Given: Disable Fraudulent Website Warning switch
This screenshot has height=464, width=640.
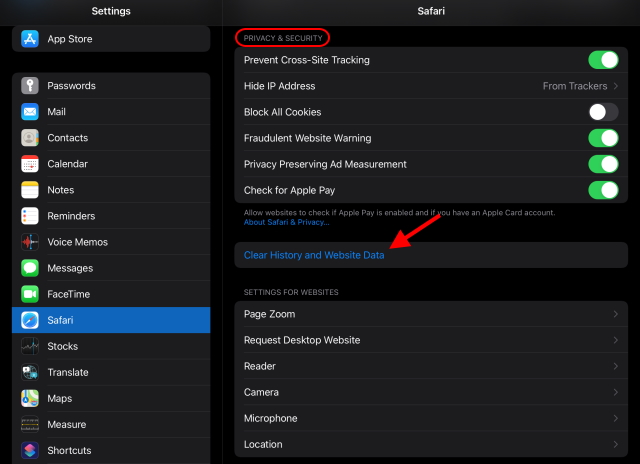Looking at the screenshot, I should coord(603,138).
